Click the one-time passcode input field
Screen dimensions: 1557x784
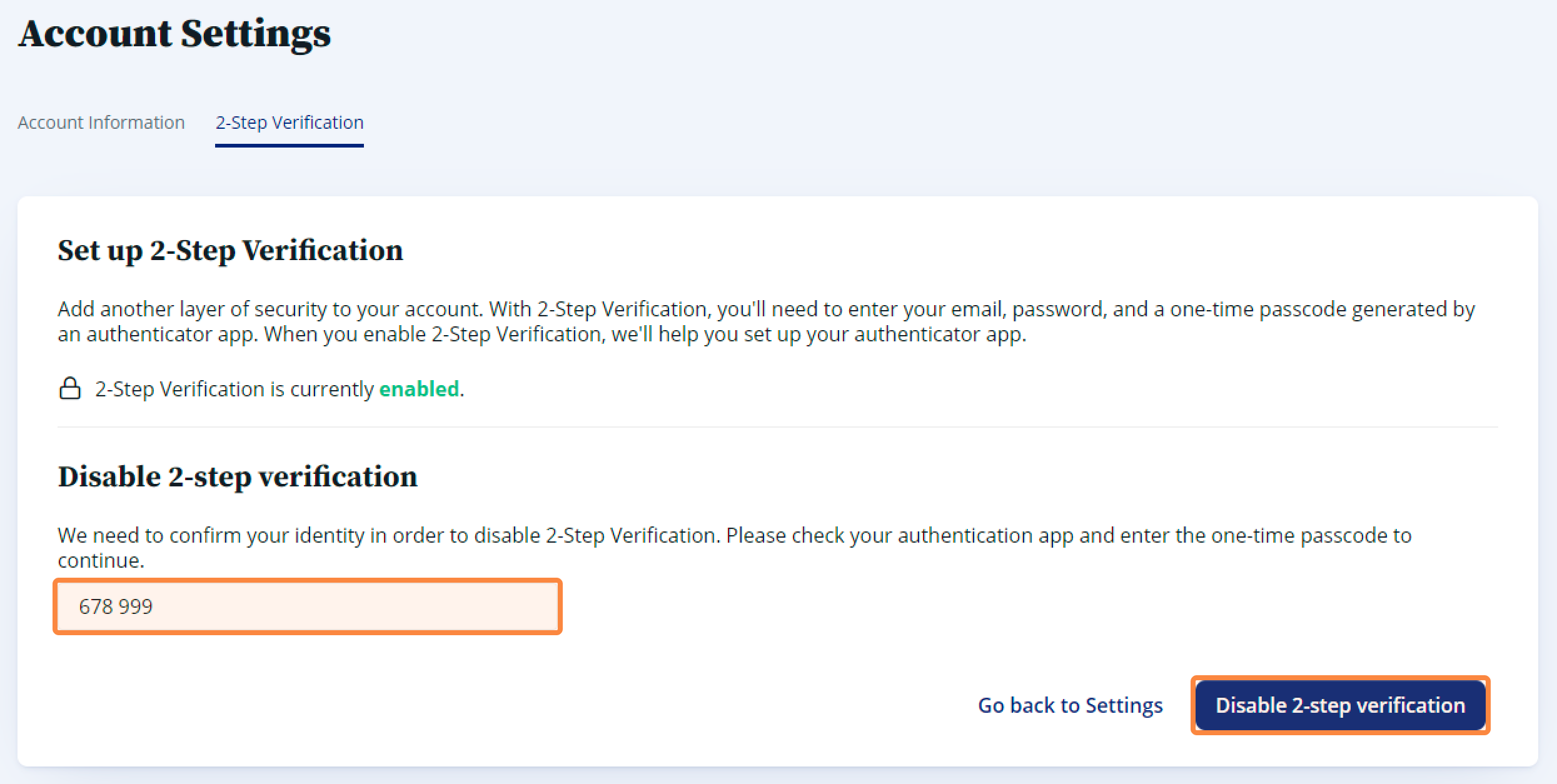308,606
